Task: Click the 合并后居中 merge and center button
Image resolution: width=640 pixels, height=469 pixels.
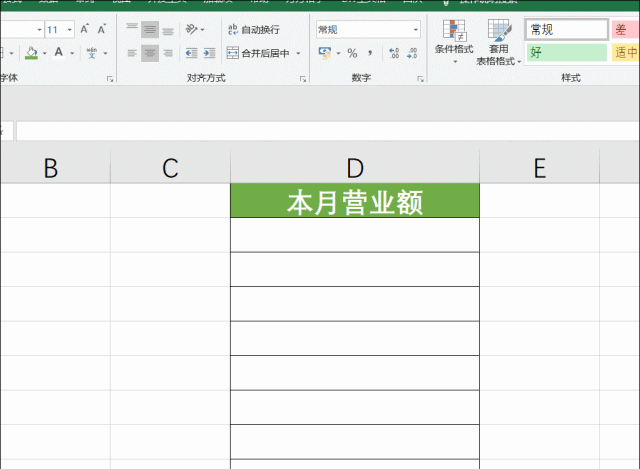Action: (x=258, y=53)
